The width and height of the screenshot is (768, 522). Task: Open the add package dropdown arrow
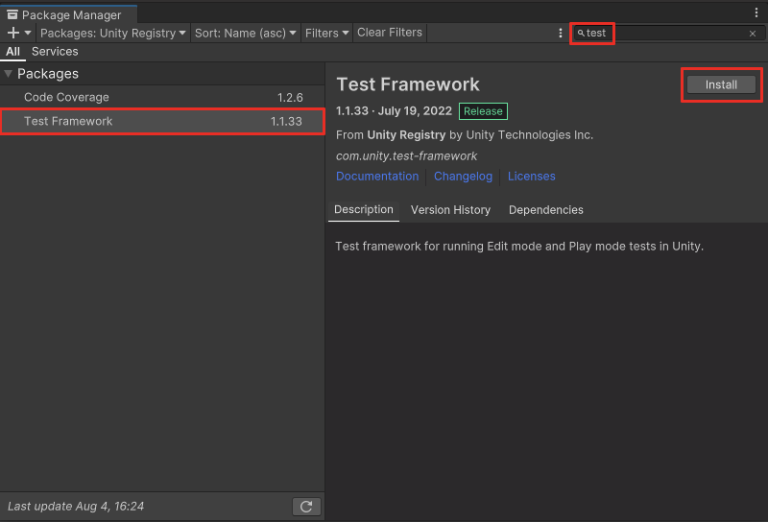(x=28, y=33)
